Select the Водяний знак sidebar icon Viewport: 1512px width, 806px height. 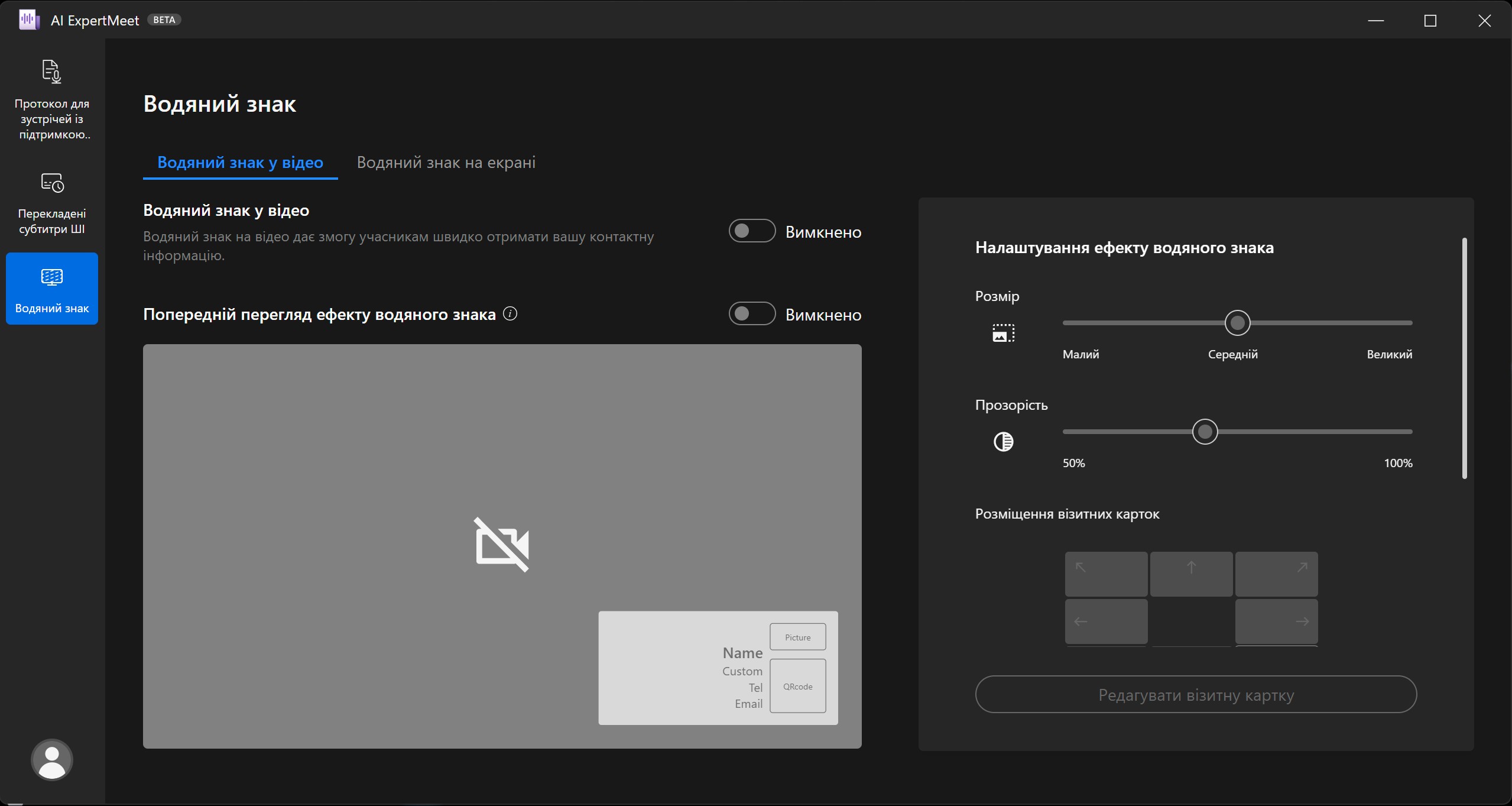(52, 289)
